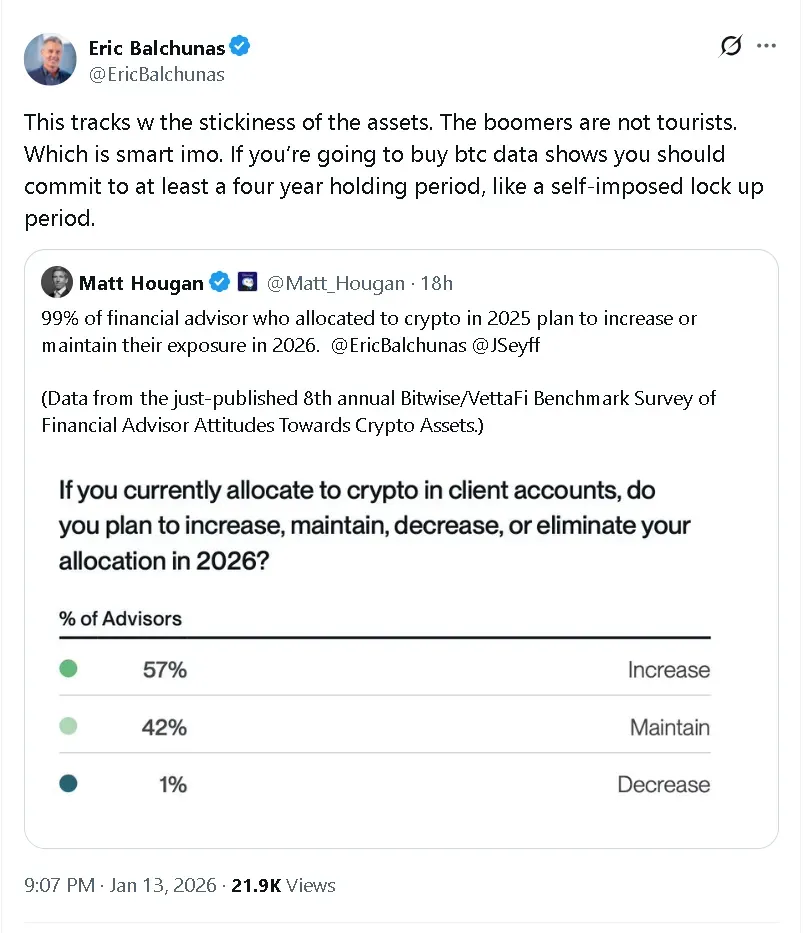Click Eric Balchunas's blue verified badge
Image resolution: width=809 pixels, height=933 pixels.
(241, 47)
